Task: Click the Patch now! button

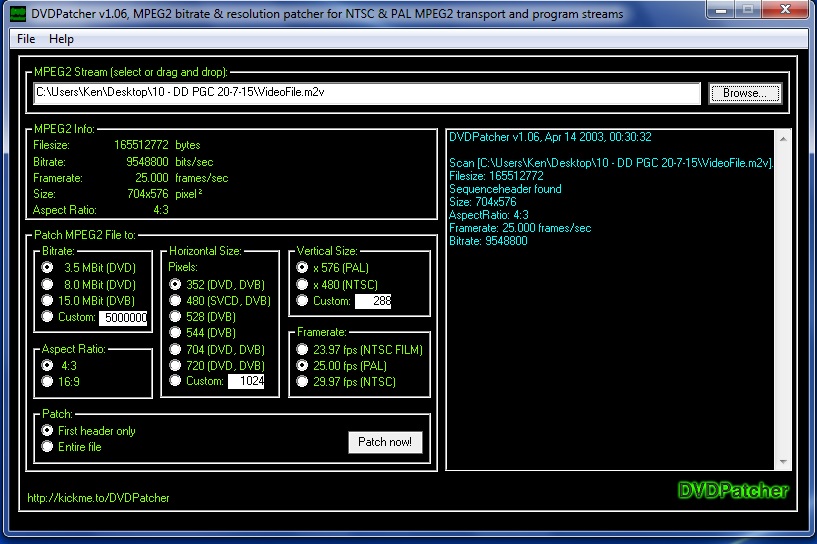Action: click(385, 442)
